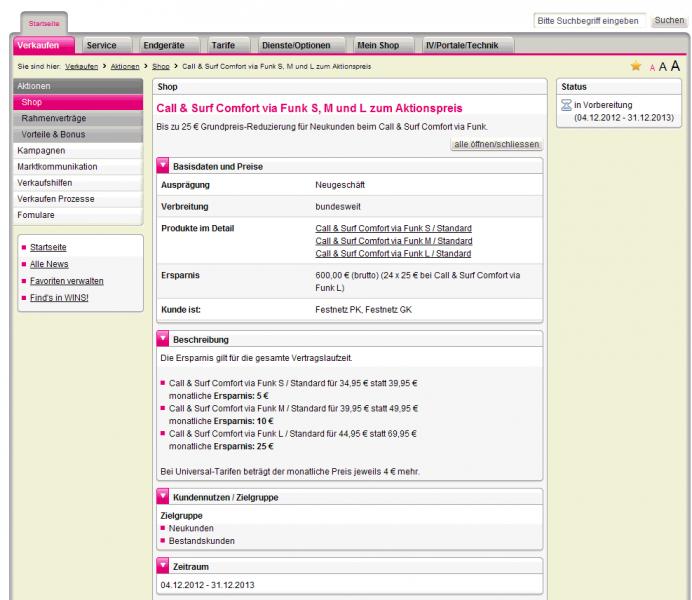Open Vorteile & Bonus in the sidebar
Image resolution: width=692 pixels, height=600 pixels.
pos(78,134)
